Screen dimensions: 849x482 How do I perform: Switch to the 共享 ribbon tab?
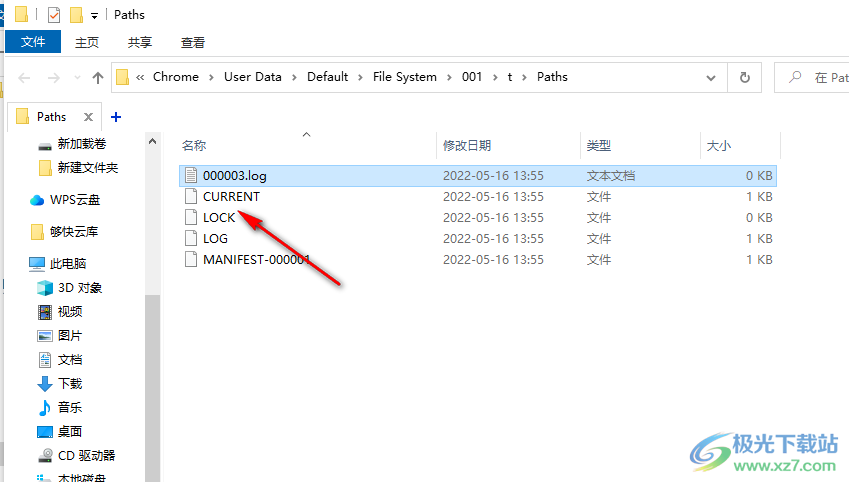(x=140, y=42)
